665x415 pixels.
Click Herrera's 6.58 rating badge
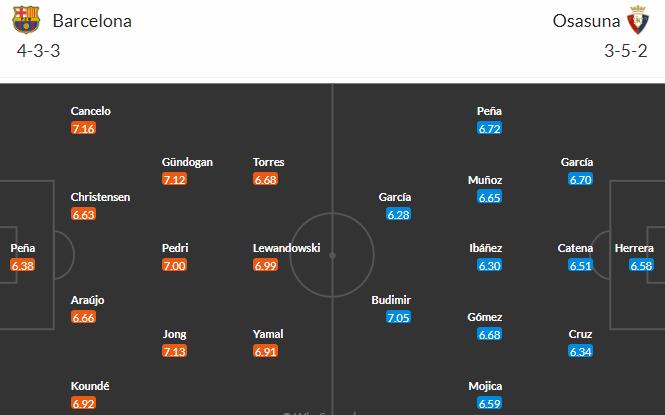641,265
